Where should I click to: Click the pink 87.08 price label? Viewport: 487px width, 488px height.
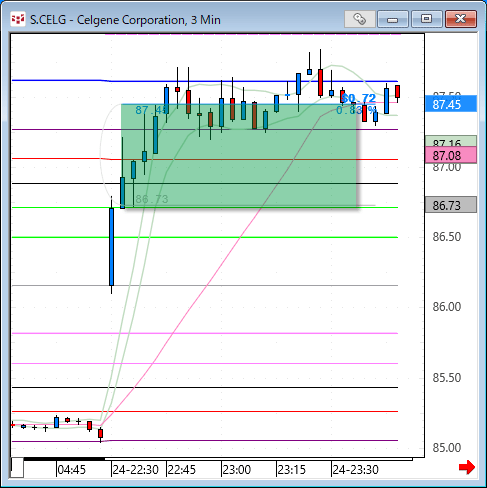(x=451, y=155)
